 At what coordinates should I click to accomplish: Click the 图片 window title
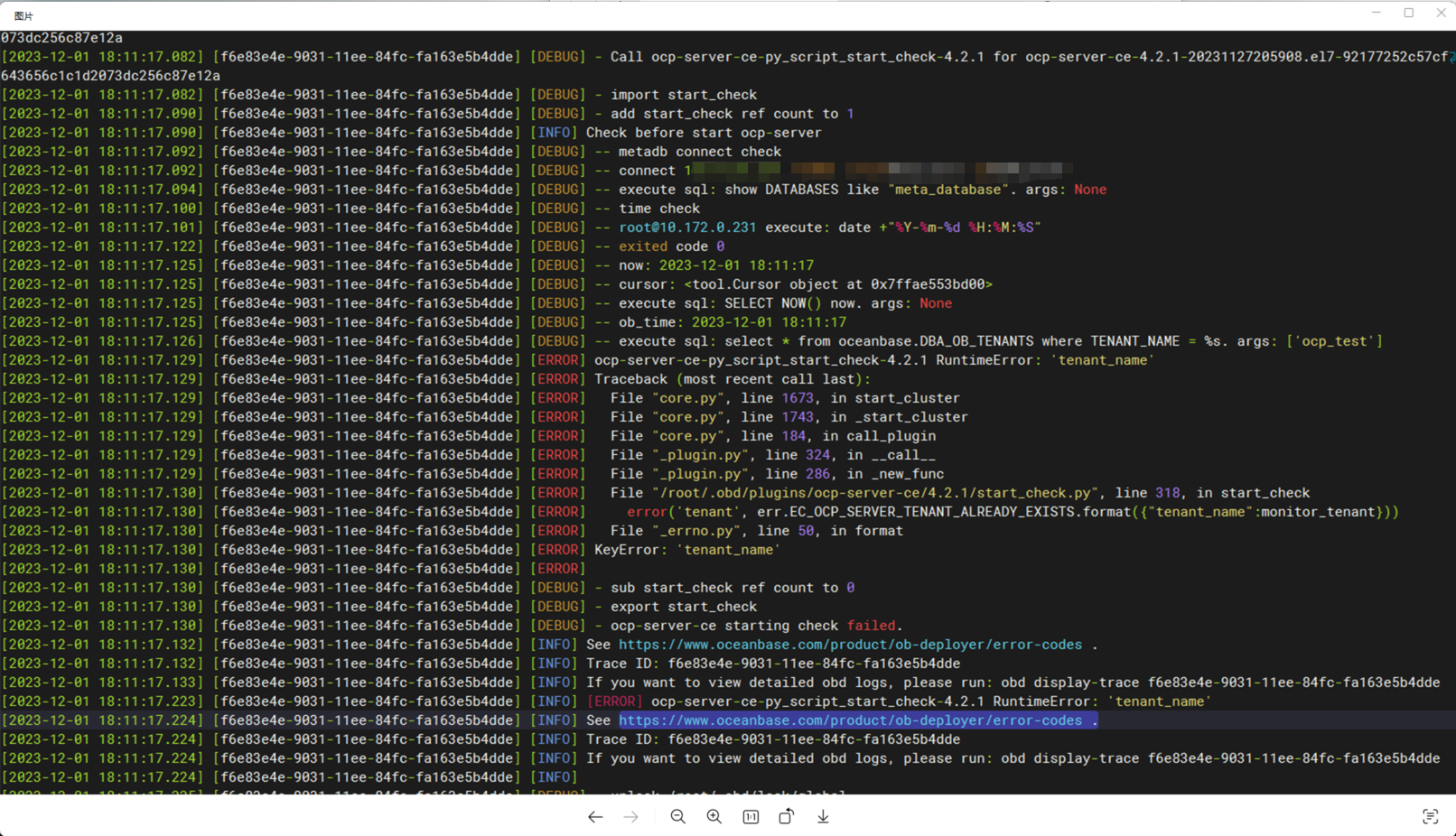(x=24, y=16)
